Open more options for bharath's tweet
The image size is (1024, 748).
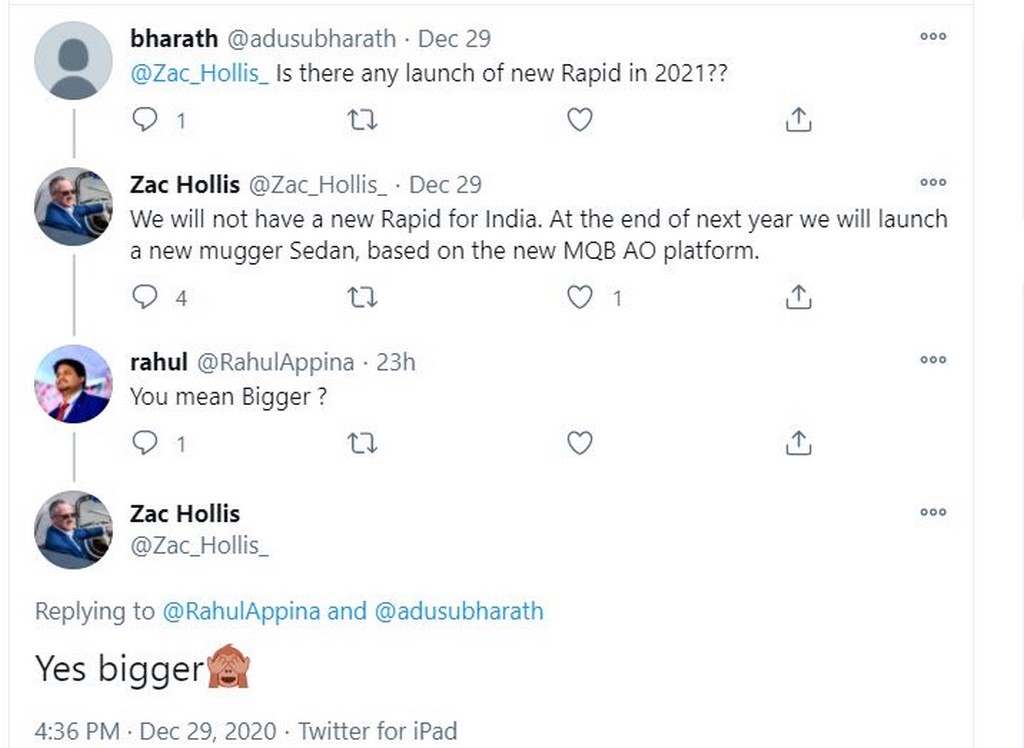click(x=932, y=36)
